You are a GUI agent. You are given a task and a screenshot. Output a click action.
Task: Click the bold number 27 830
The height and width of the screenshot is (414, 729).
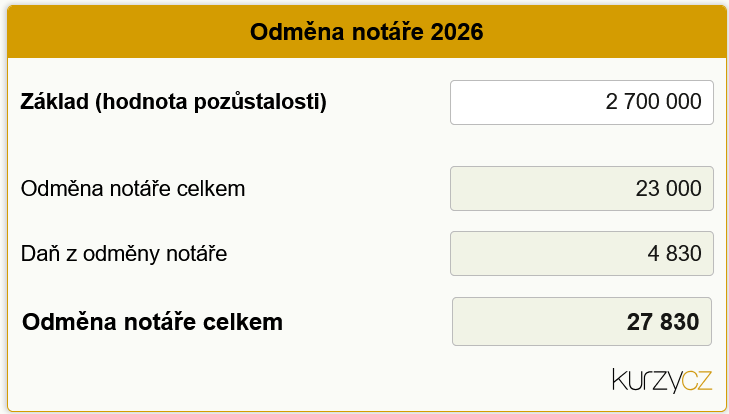pos(663,322)
